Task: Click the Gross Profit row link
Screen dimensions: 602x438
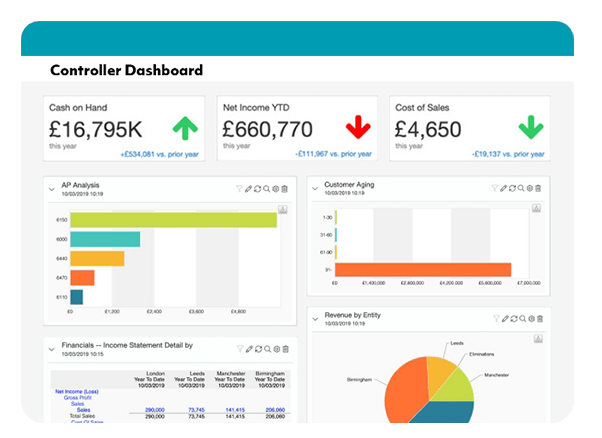Action: click(77, 398)
